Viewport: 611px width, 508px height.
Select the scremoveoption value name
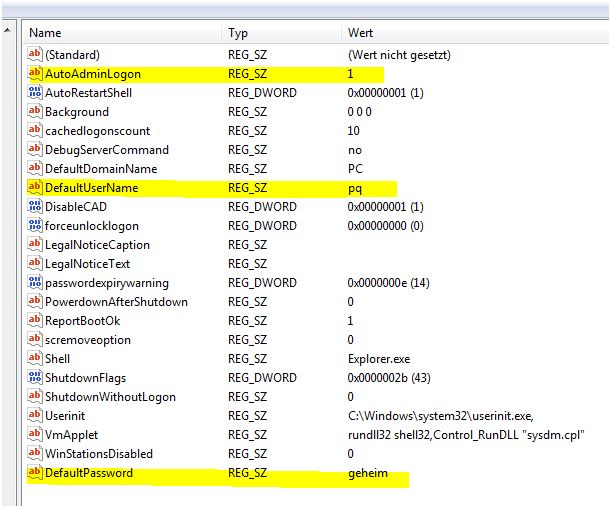click(x=88, y=340)
